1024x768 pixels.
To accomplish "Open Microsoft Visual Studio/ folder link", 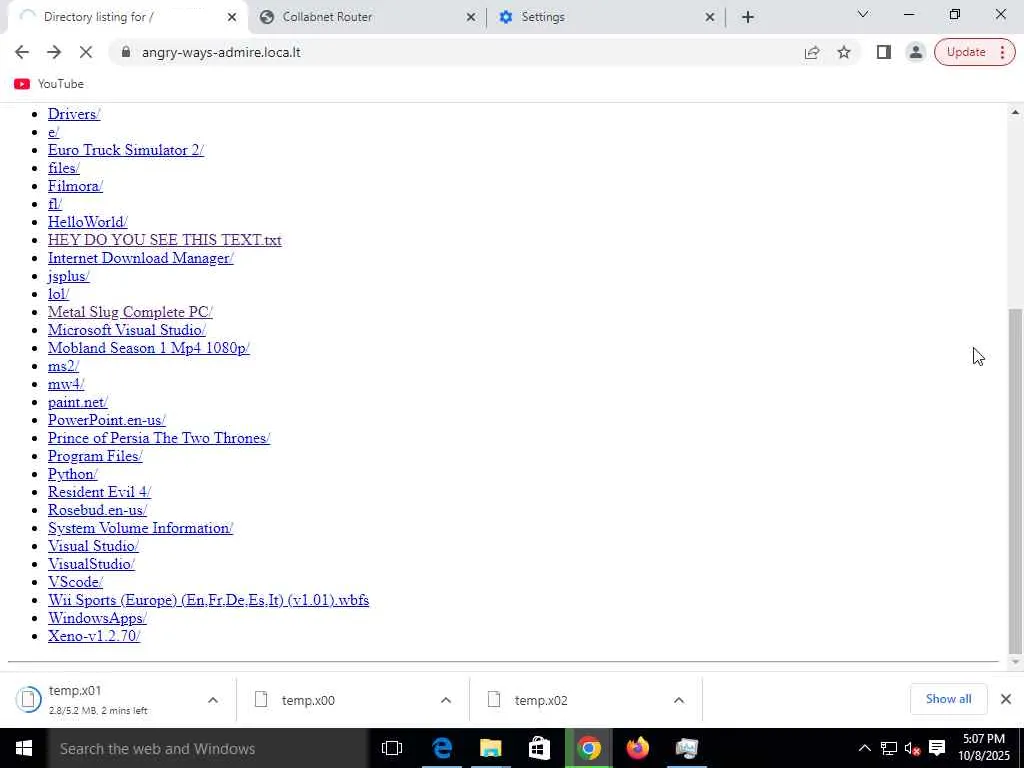I will [127, 330].
